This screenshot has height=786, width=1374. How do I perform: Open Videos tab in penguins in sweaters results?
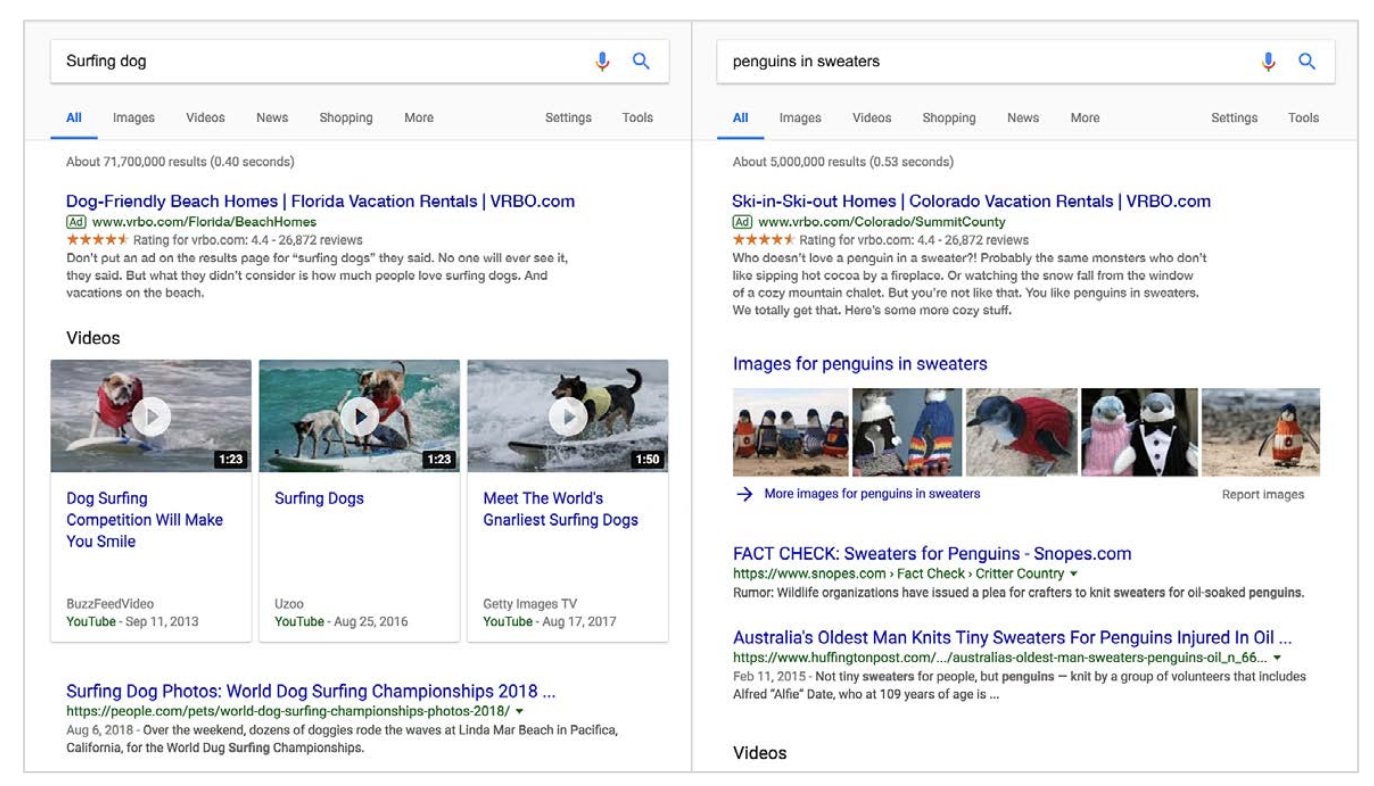872,118
